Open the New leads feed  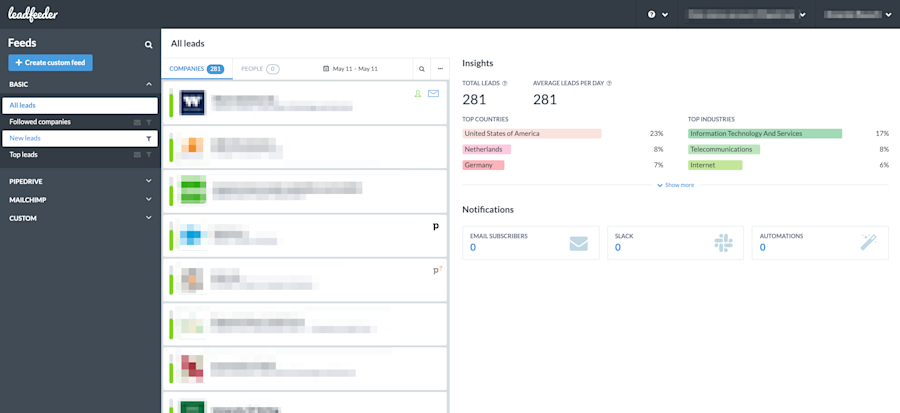point(80,138)
